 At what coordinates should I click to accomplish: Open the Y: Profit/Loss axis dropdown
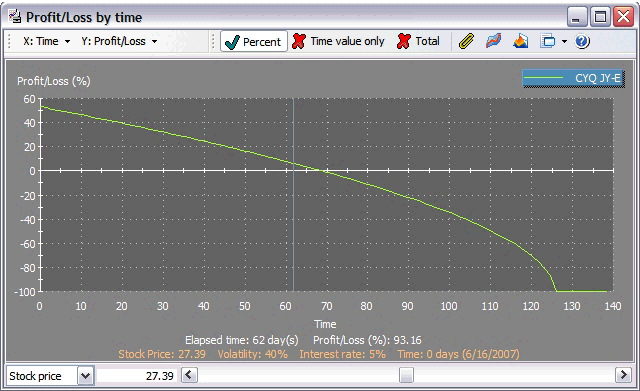coord(119,41)
